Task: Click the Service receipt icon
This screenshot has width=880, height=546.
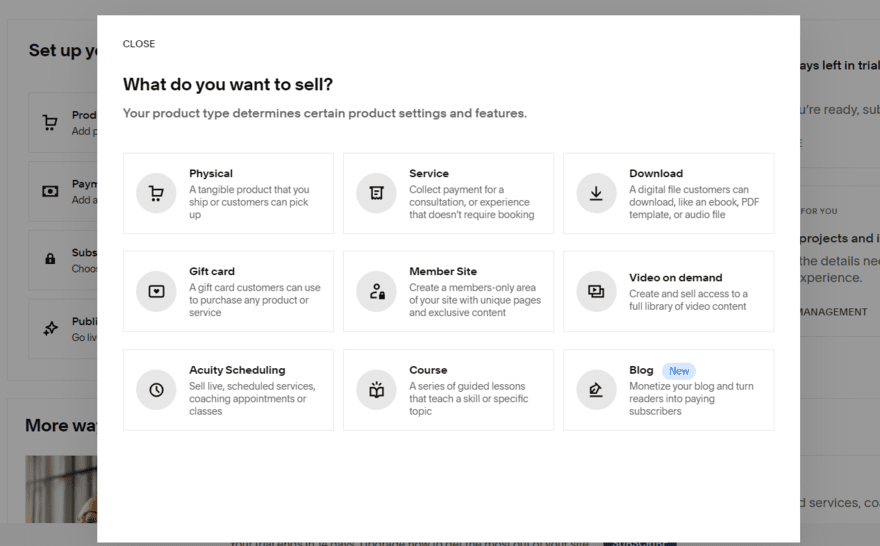Action: [377, 194]
